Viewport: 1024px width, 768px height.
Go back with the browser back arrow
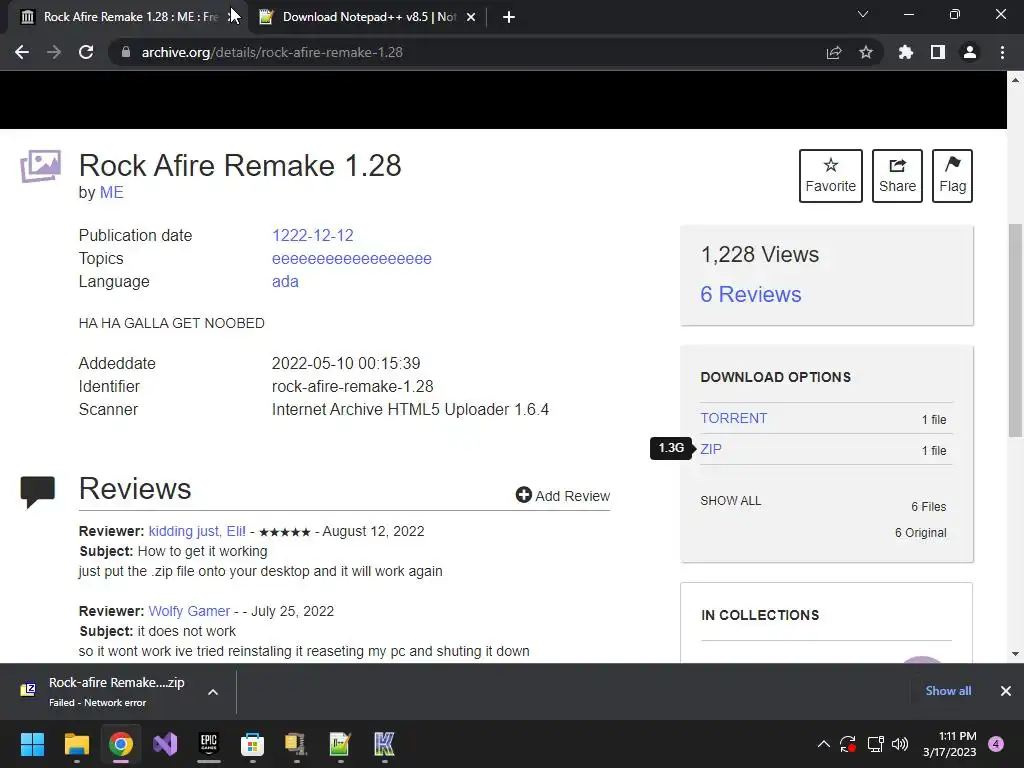[22, 52]
